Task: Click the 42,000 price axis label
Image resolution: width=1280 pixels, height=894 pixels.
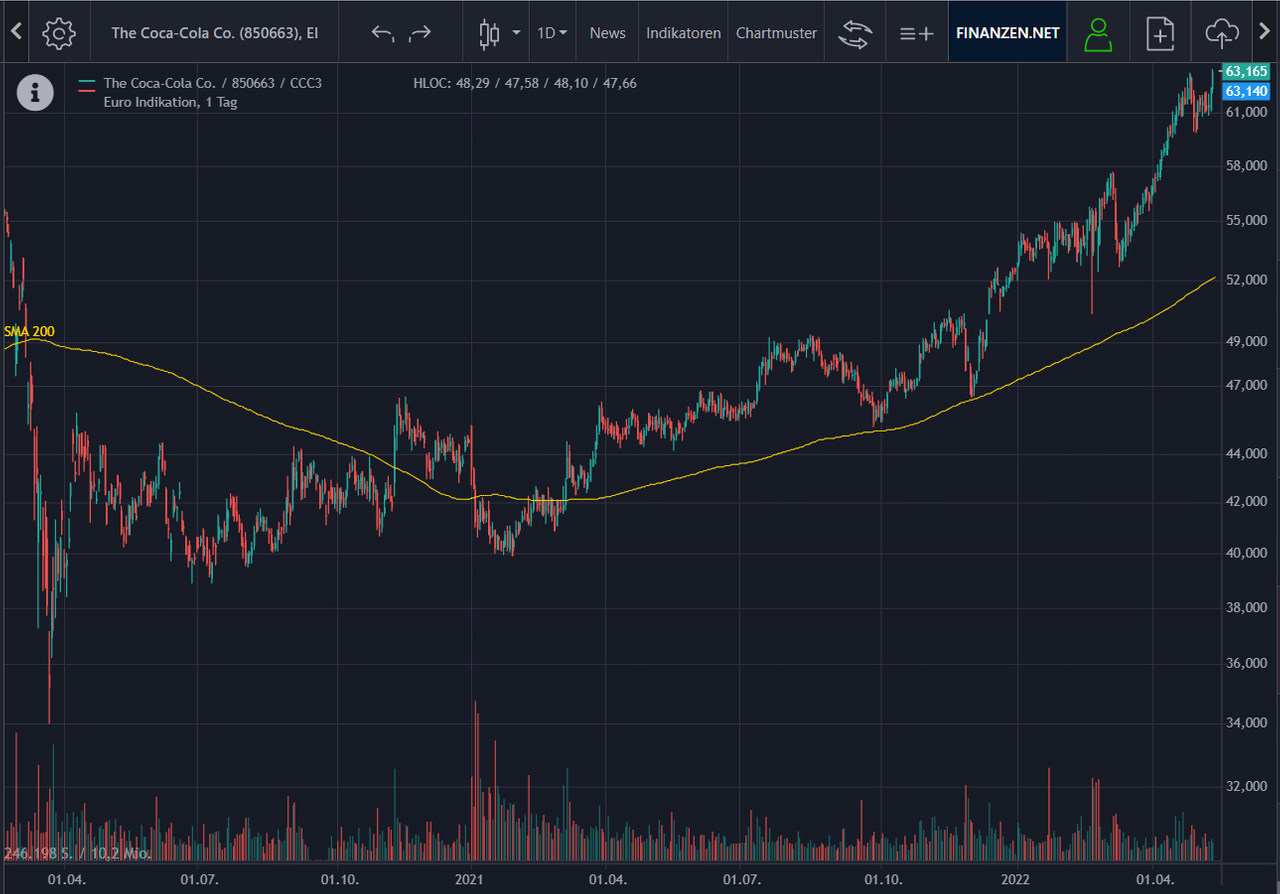Action: 1246,502
